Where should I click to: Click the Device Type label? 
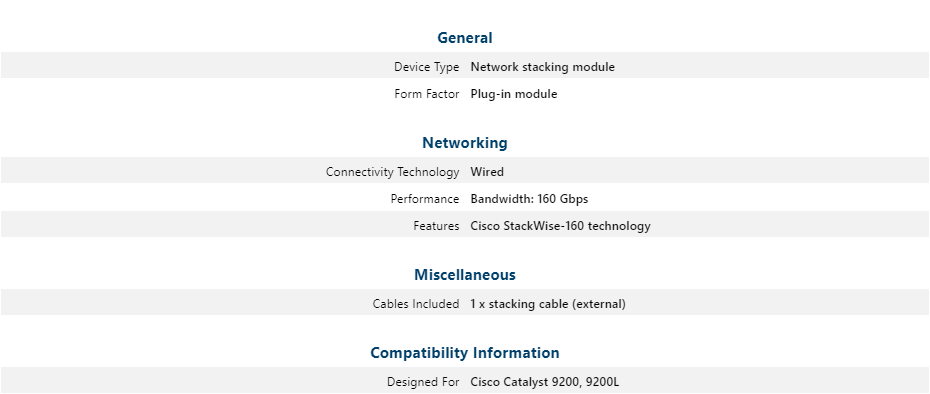point(426,67)
